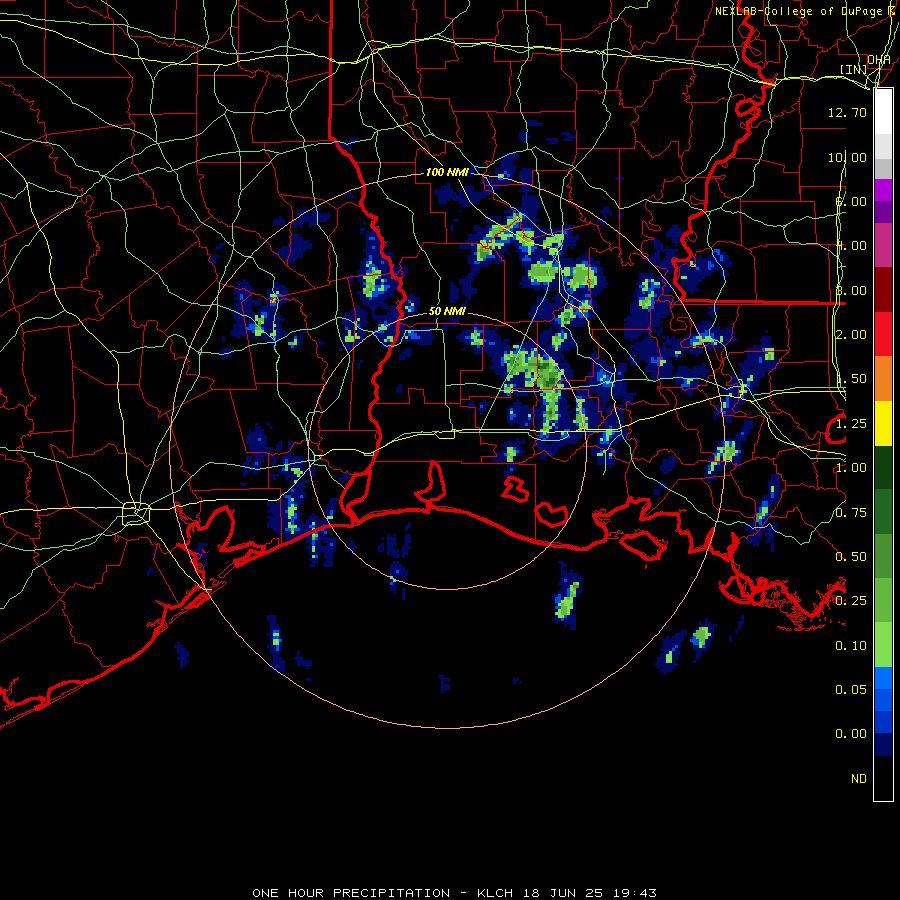Image resolution: width=900 pixels, height=900 pixels.
Task: Click the 10.00 legend value
Action: pos(847,157)
